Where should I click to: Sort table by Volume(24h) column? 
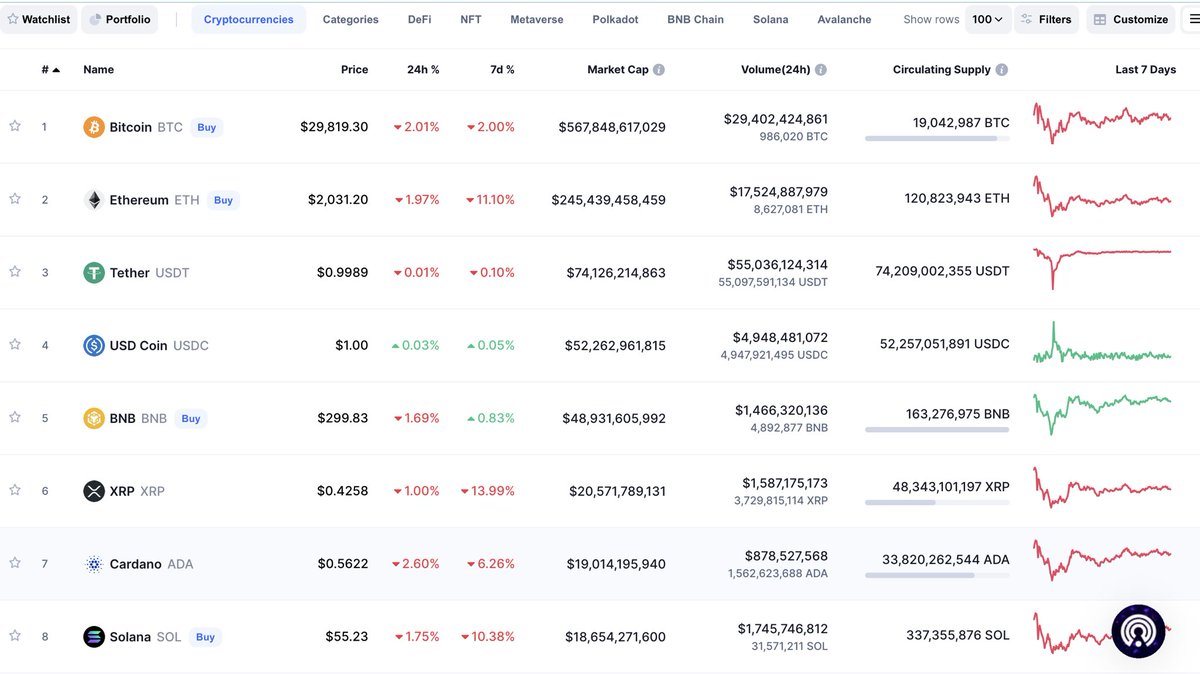[x=776, y=70]
